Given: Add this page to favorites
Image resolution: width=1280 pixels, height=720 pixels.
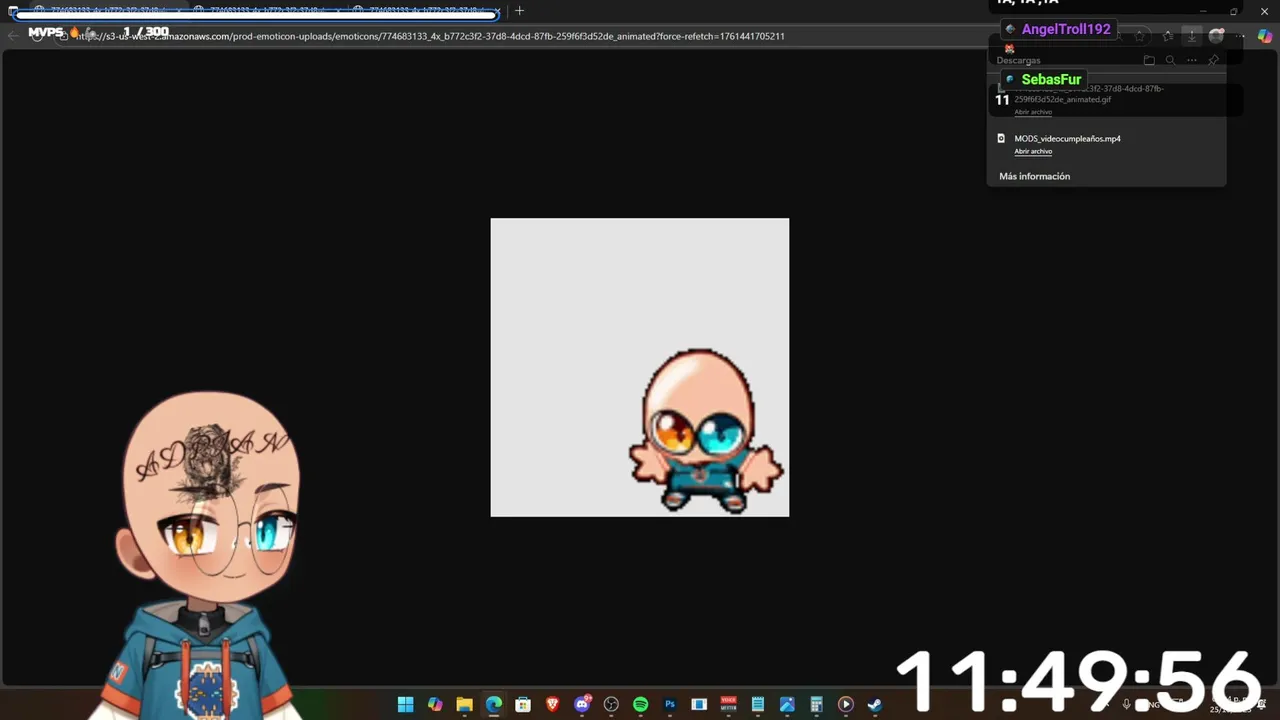Looking at the screenshot, I should [x=1140, y=36].
